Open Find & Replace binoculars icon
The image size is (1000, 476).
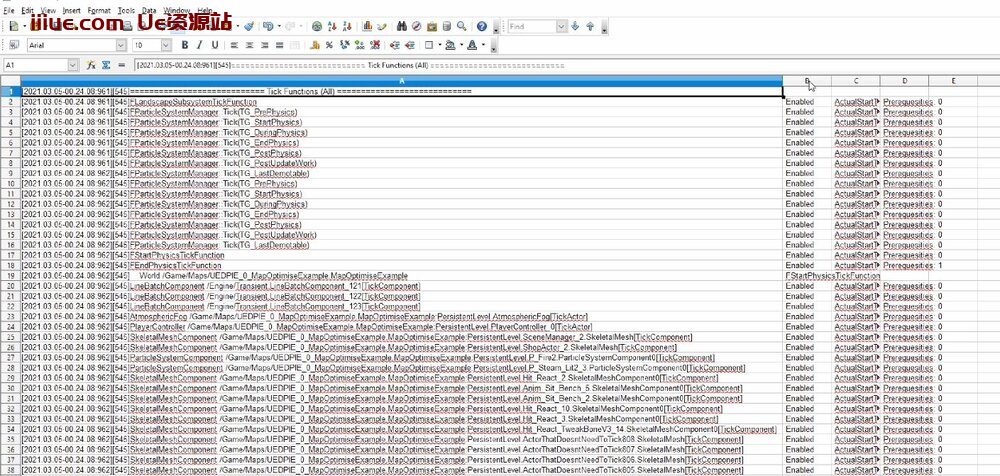point(401,26)
